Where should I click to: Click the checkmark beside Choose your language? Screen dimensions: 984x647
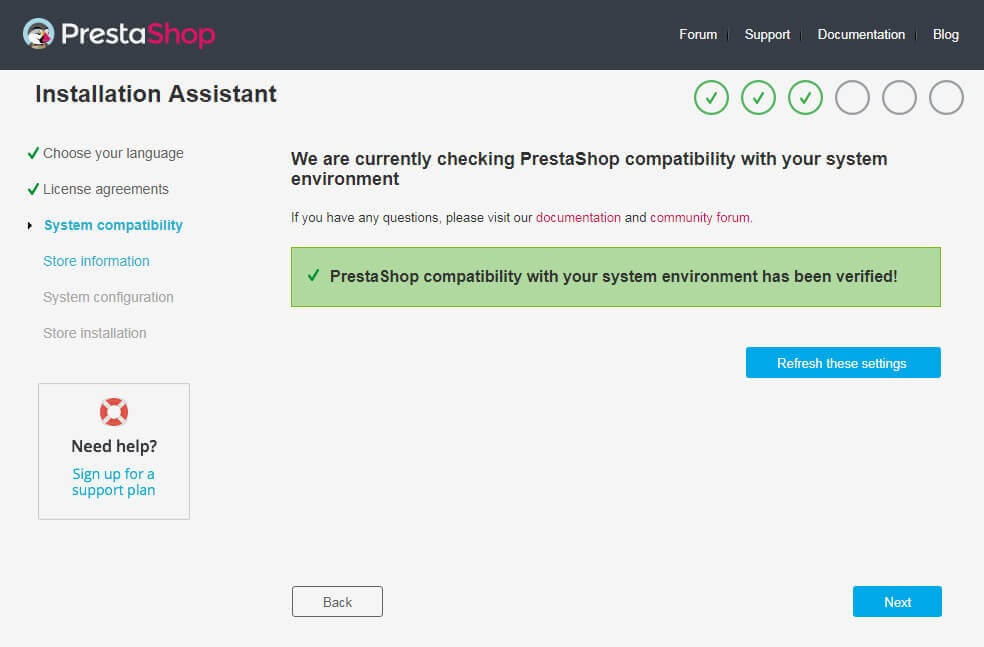click(x=33, y=151)
